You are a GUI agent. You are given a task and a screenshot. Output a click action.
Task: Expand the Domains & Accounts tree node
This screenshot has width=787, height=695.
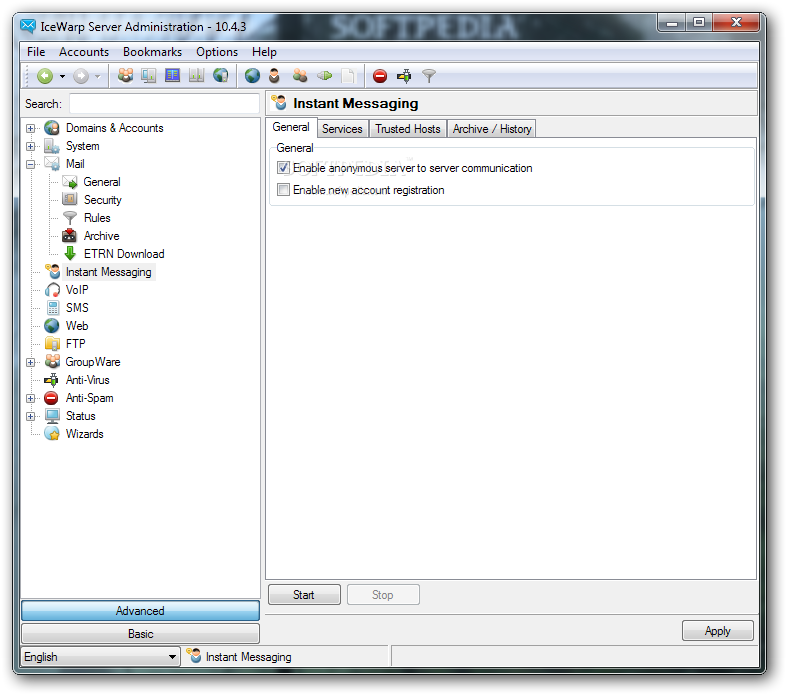31,128
